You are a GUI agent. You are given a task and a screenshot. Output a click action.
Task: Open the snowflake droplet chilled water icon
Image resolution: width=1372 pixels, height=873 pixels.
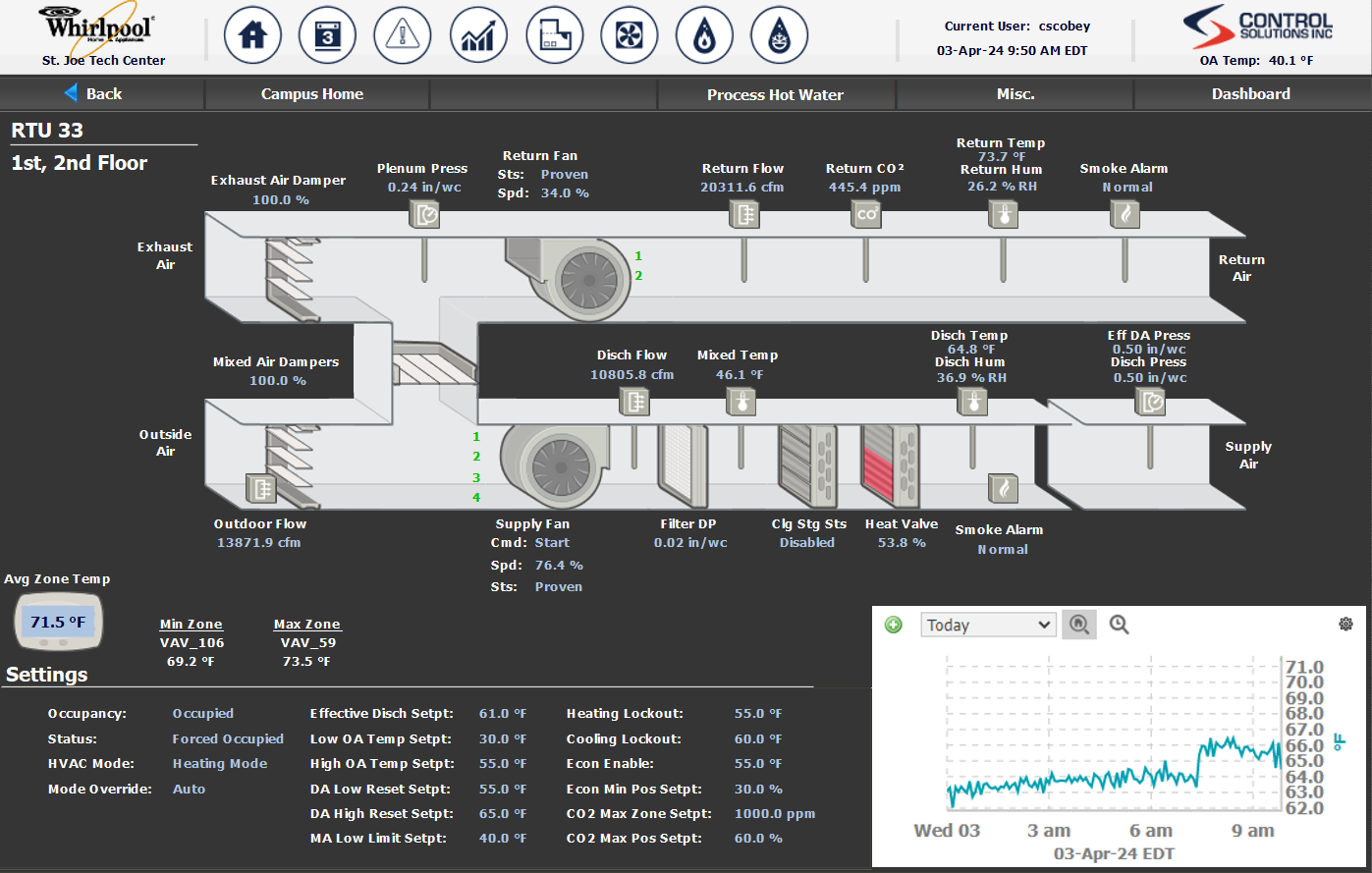tap(780, 35)
